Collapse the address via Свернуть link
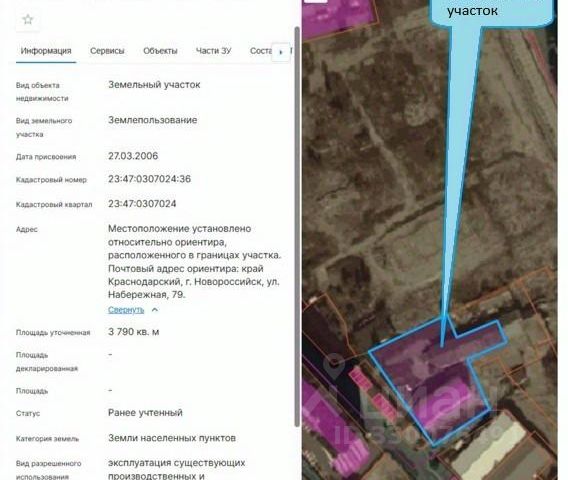Screen dimensions: 568x480 point(126,310)
